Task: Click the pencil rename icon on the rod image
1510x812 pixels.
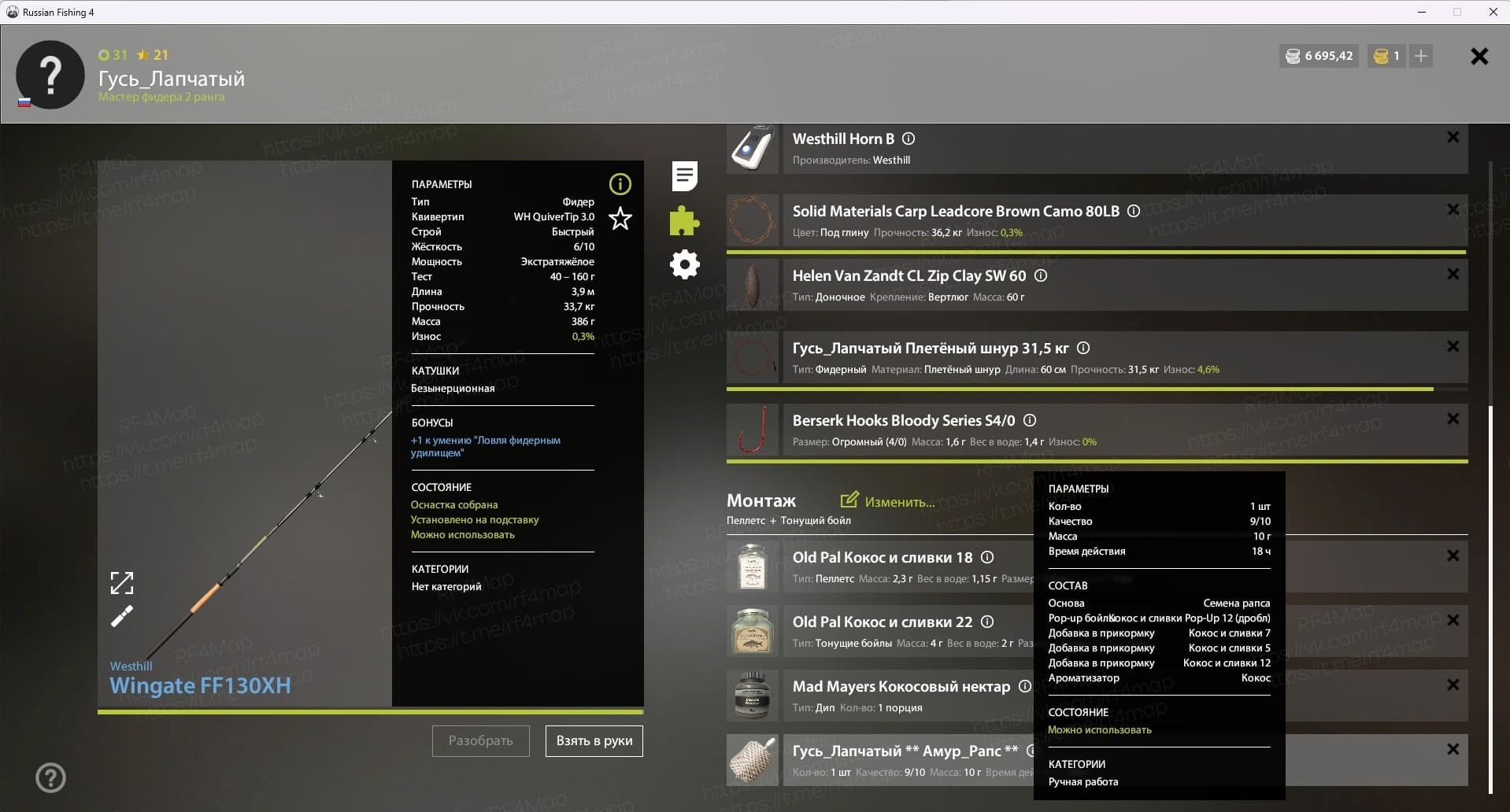Action: point(122,616)
